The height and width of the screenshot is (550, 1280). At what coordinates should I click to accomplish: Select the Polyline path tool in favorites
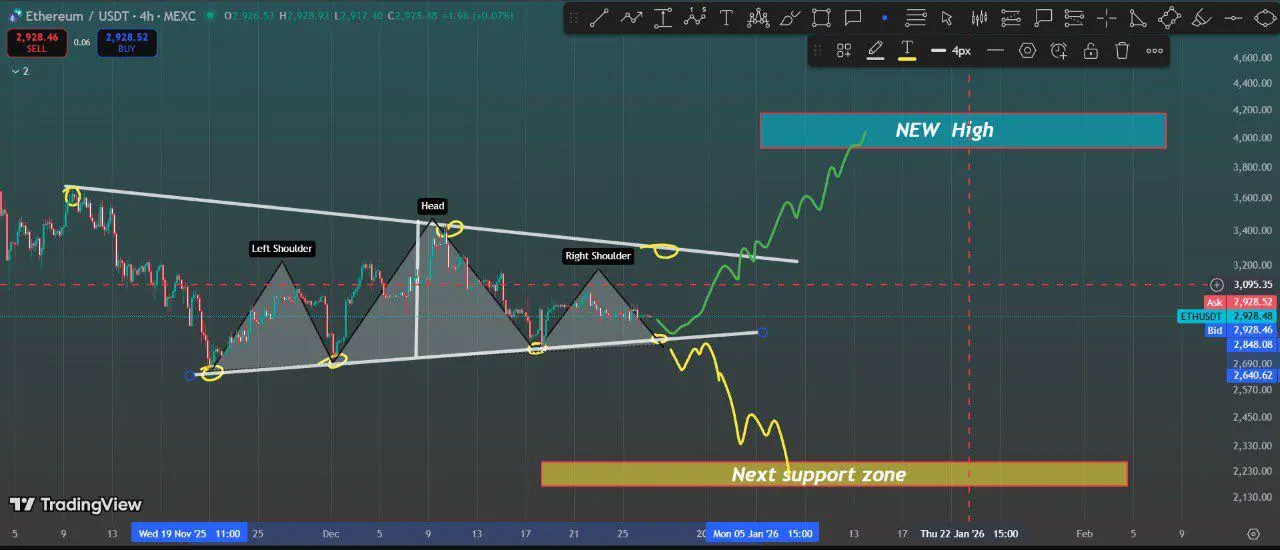coord(631,18)
